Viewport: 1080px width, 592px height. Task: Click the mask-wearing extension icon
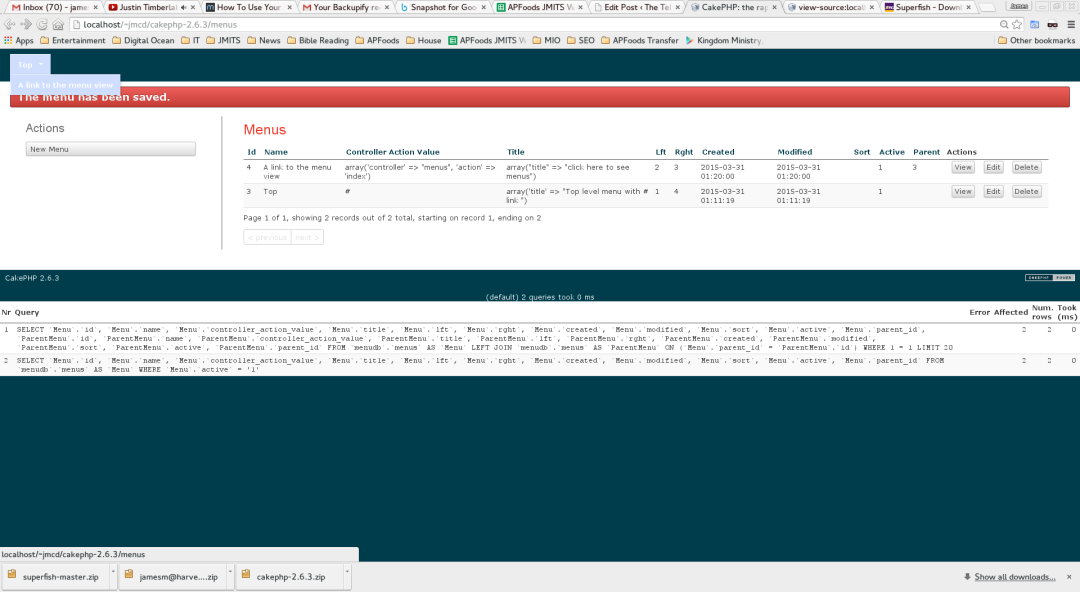click(1053, 24)
